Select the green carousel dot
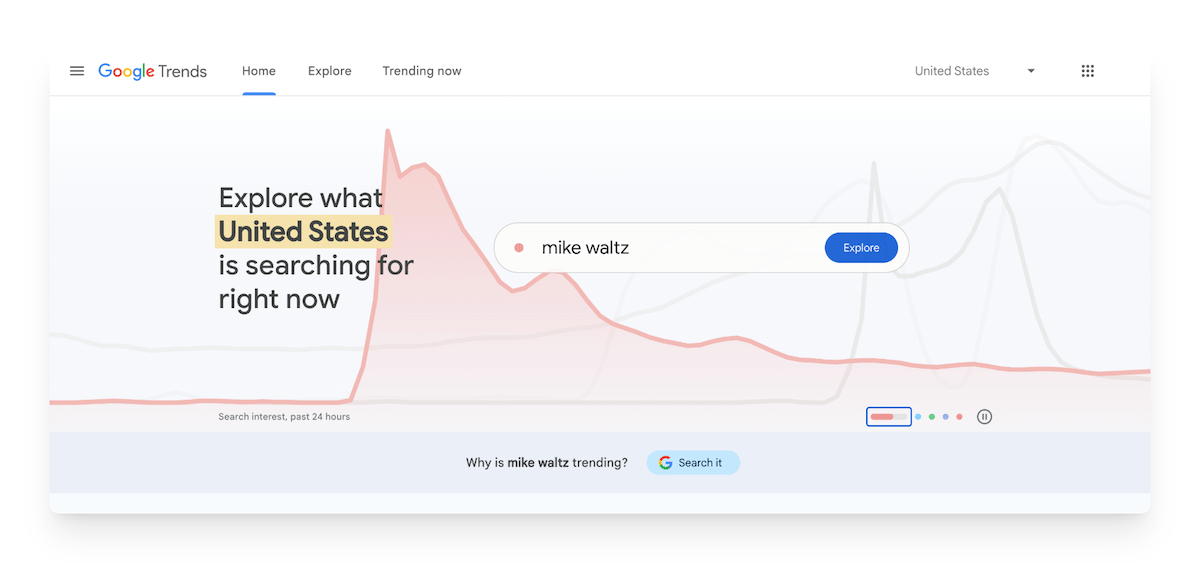 pos(932,417)
